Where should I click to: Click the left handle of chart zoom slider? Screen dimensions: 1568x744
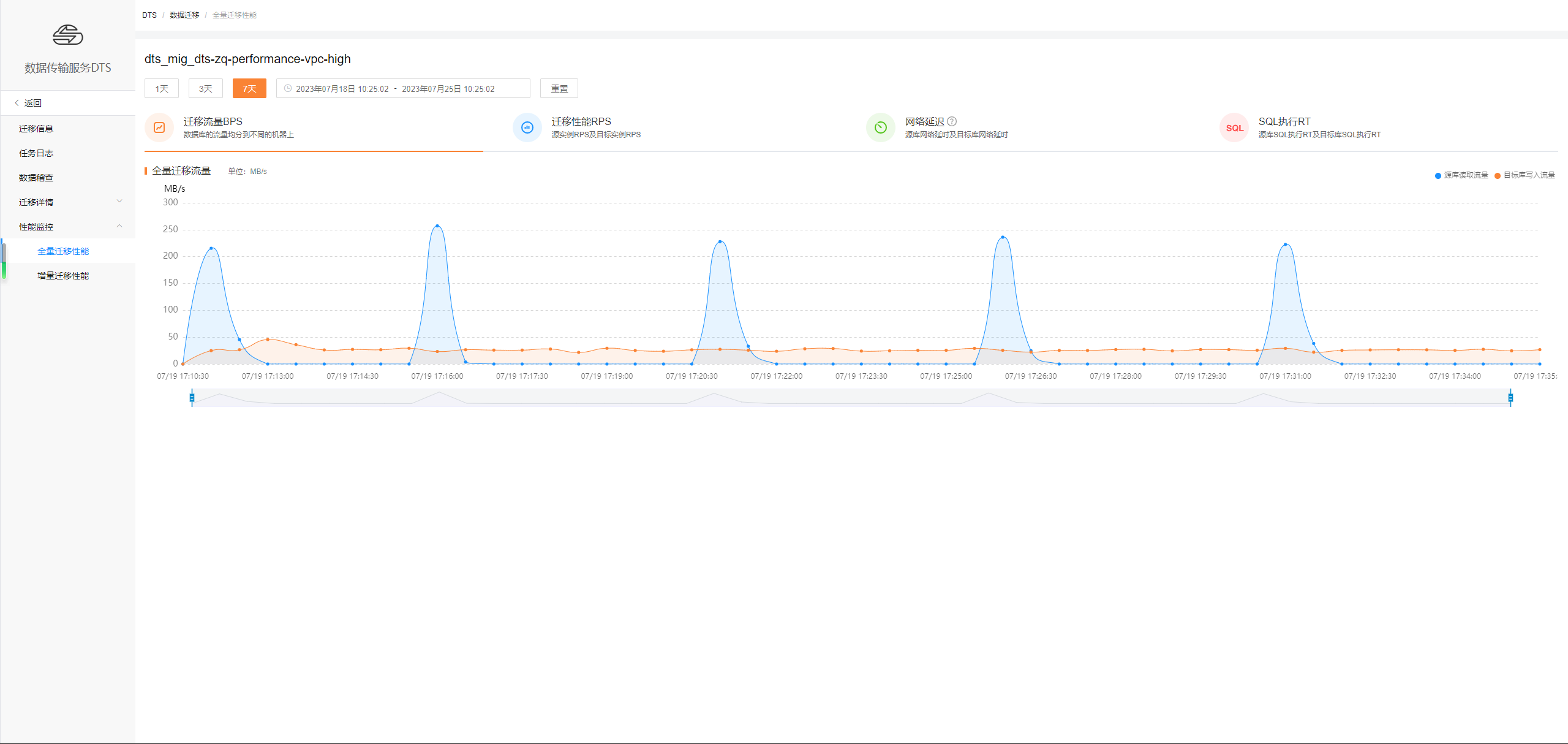pos(192,398)
